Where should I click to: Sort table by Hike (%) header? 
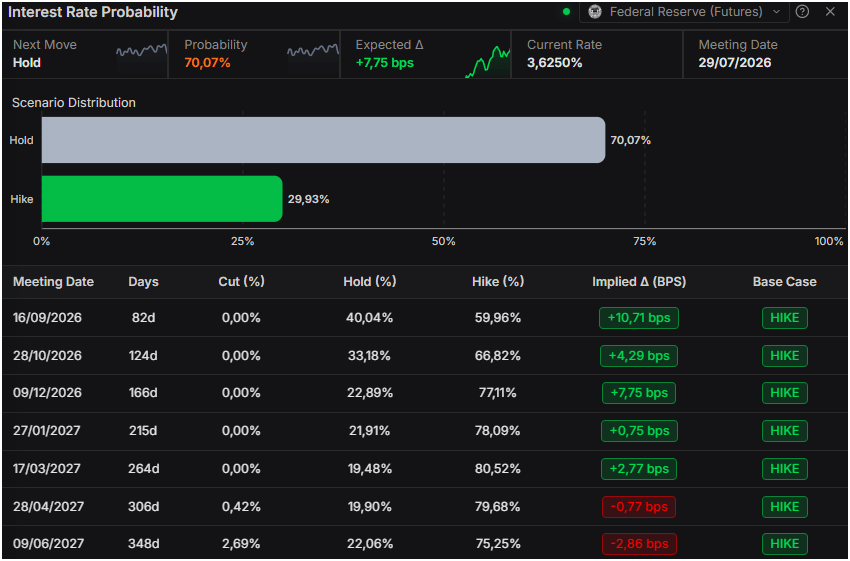click(498, 282)
